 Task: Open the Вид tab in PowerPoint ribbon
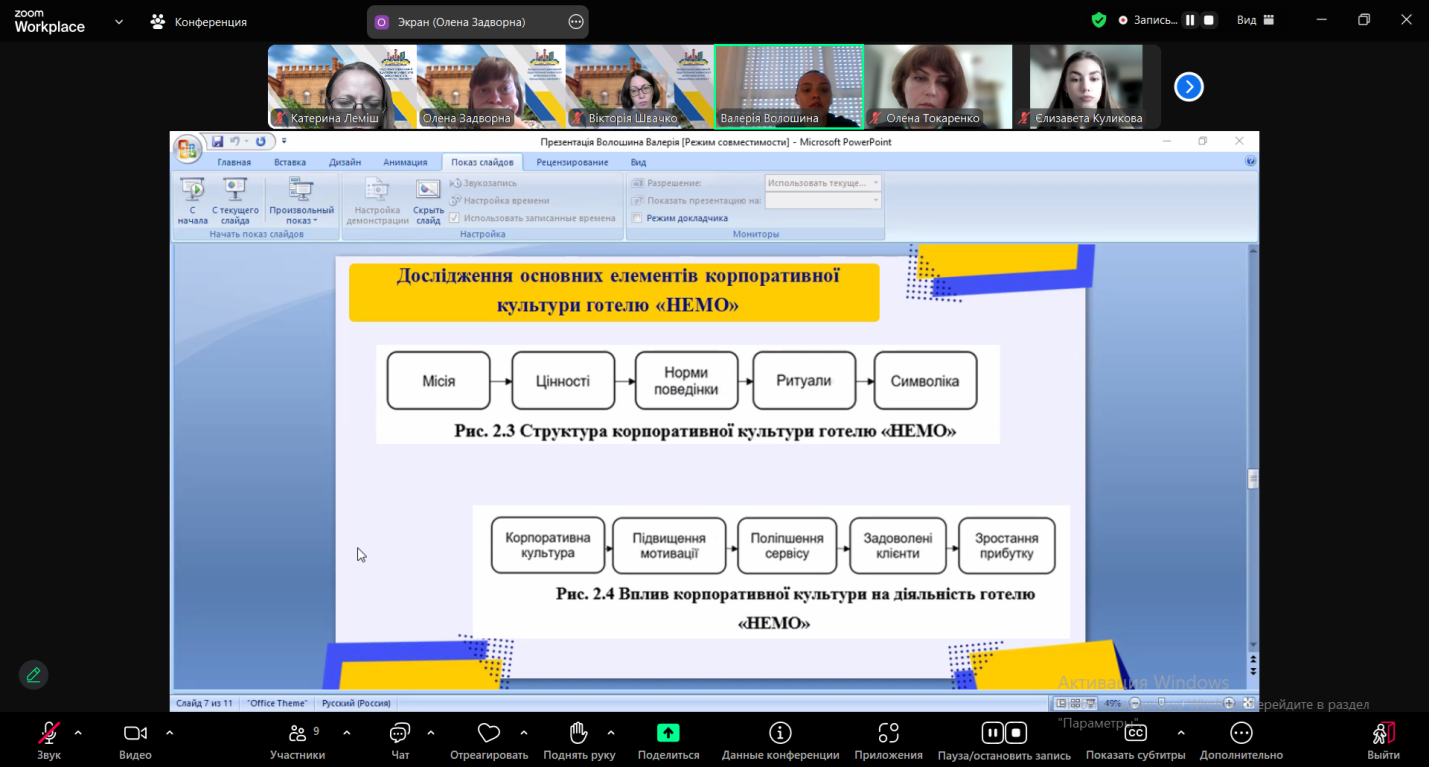(x=638, y=162)
